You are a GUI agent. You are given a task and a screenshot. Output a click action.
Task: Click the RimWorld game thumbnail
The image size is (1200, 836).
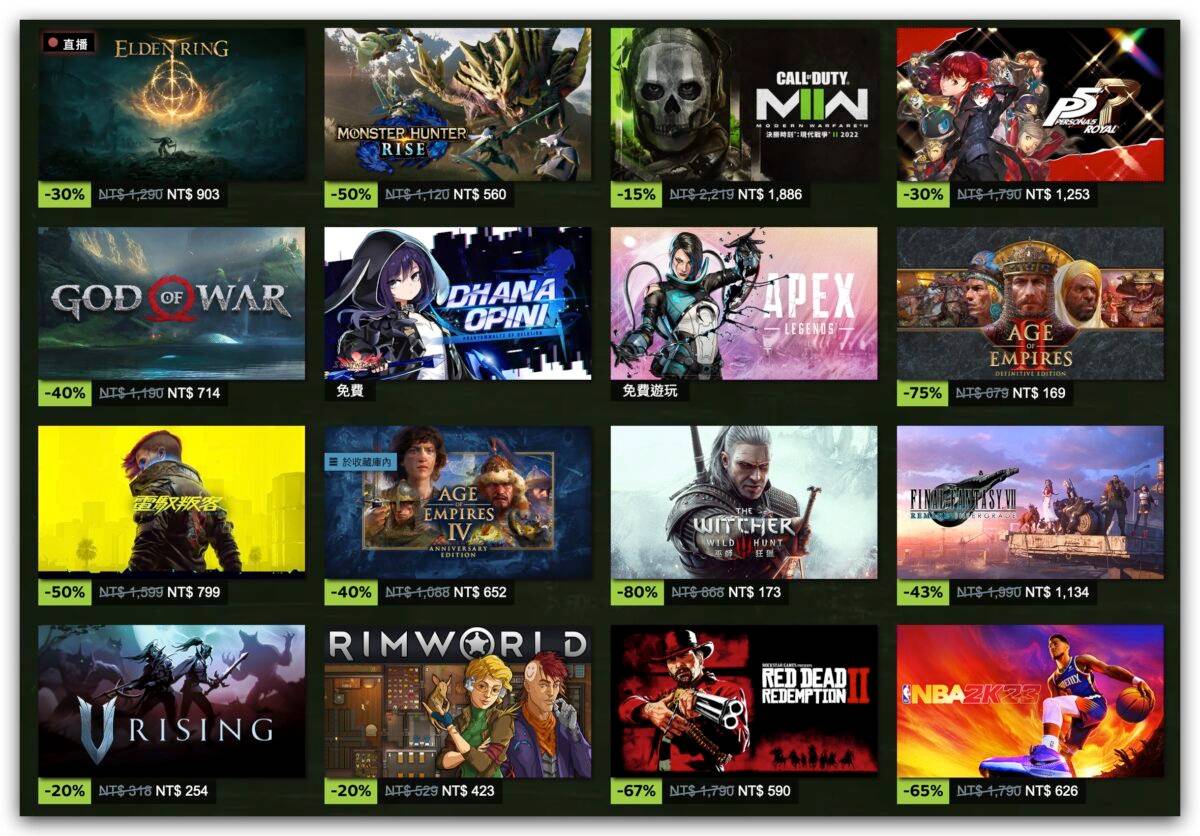457,701
